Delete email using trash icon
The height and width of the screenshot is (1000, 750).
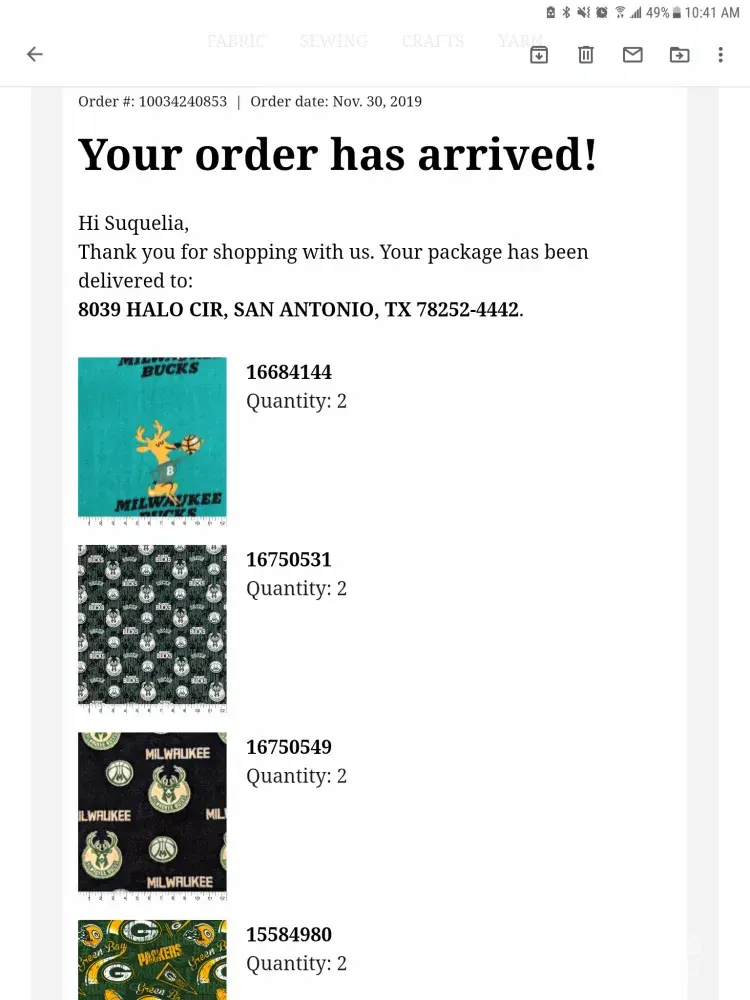click(x=585, y=55)
